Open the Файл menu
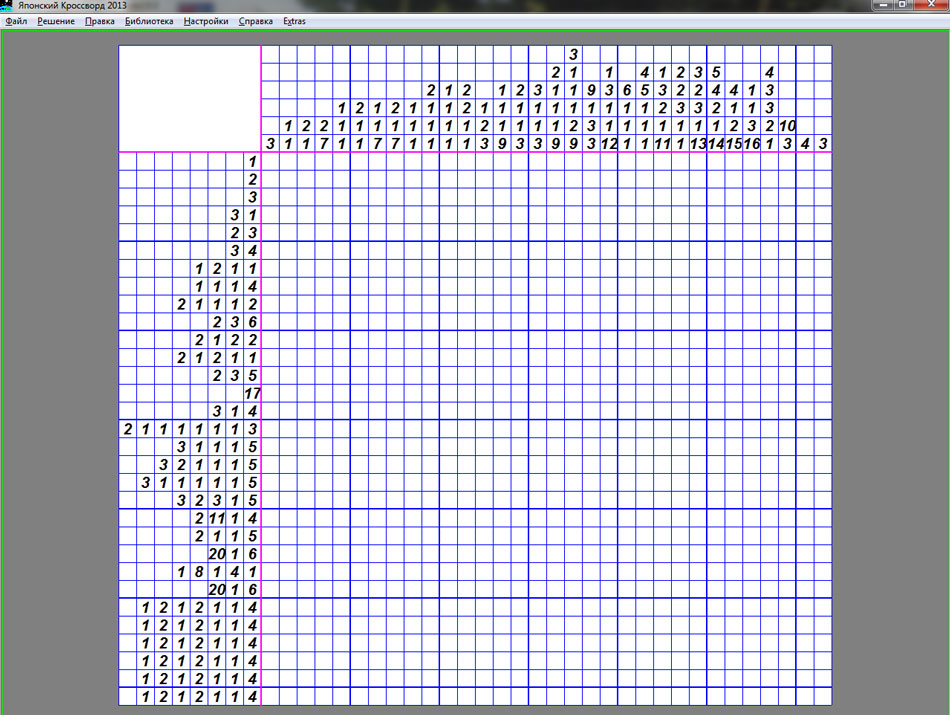The height and width of the screenshot is (715, 950). (x=16, y=21)
